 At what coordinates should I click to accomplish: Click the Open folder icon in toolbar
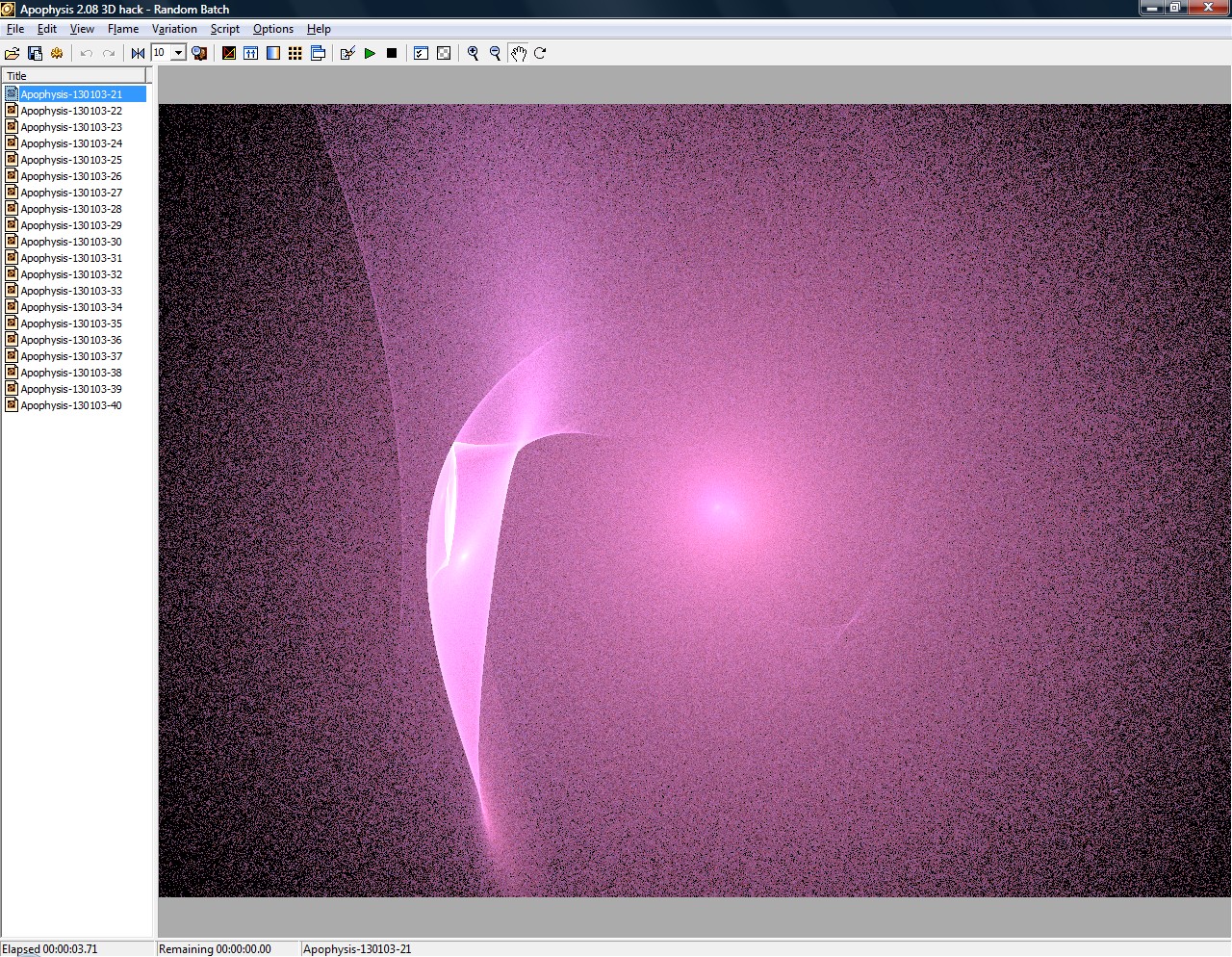tap(13, 53)
